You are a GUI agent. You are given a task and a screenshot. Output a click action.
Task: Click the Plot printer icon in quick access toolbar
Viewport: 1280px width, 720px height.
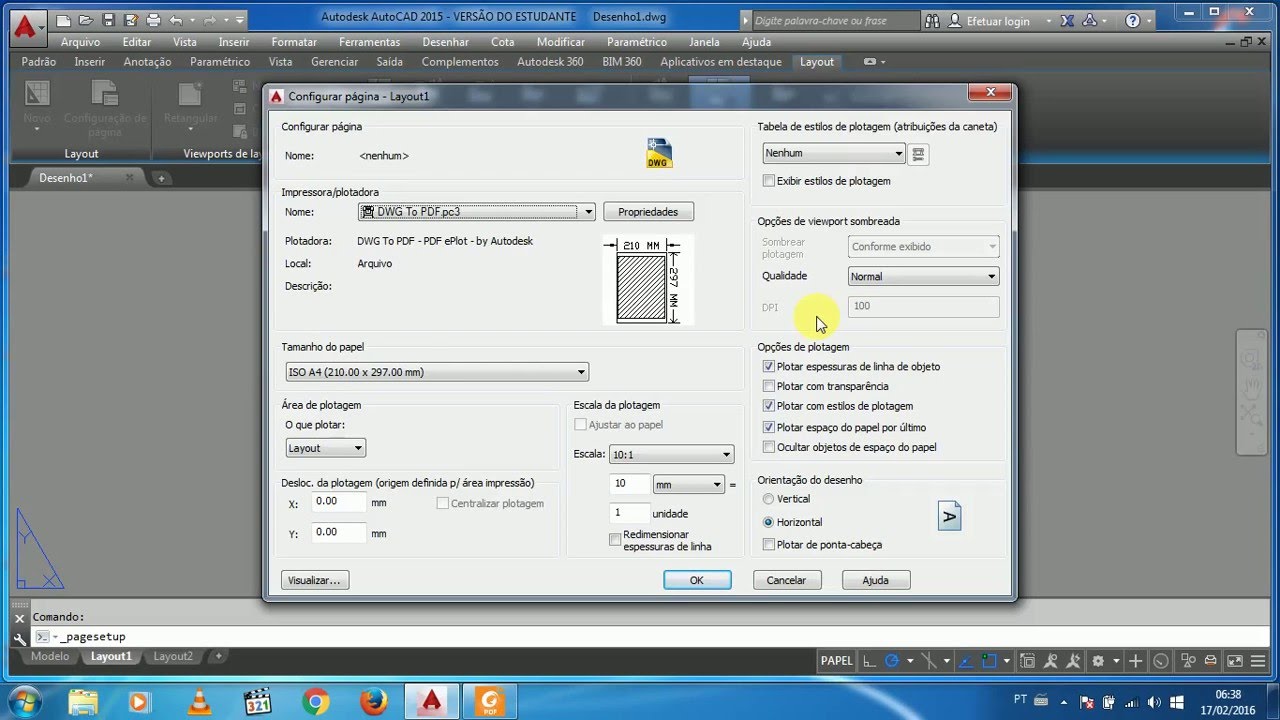point(153,19)
